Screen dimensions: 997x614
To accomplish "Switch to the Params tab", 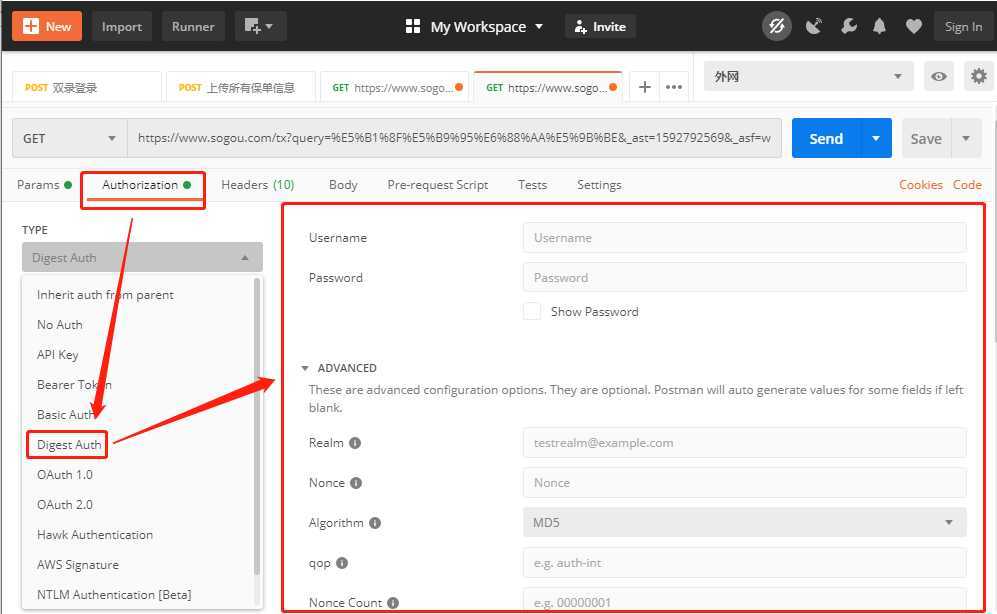I will point(44,185).
